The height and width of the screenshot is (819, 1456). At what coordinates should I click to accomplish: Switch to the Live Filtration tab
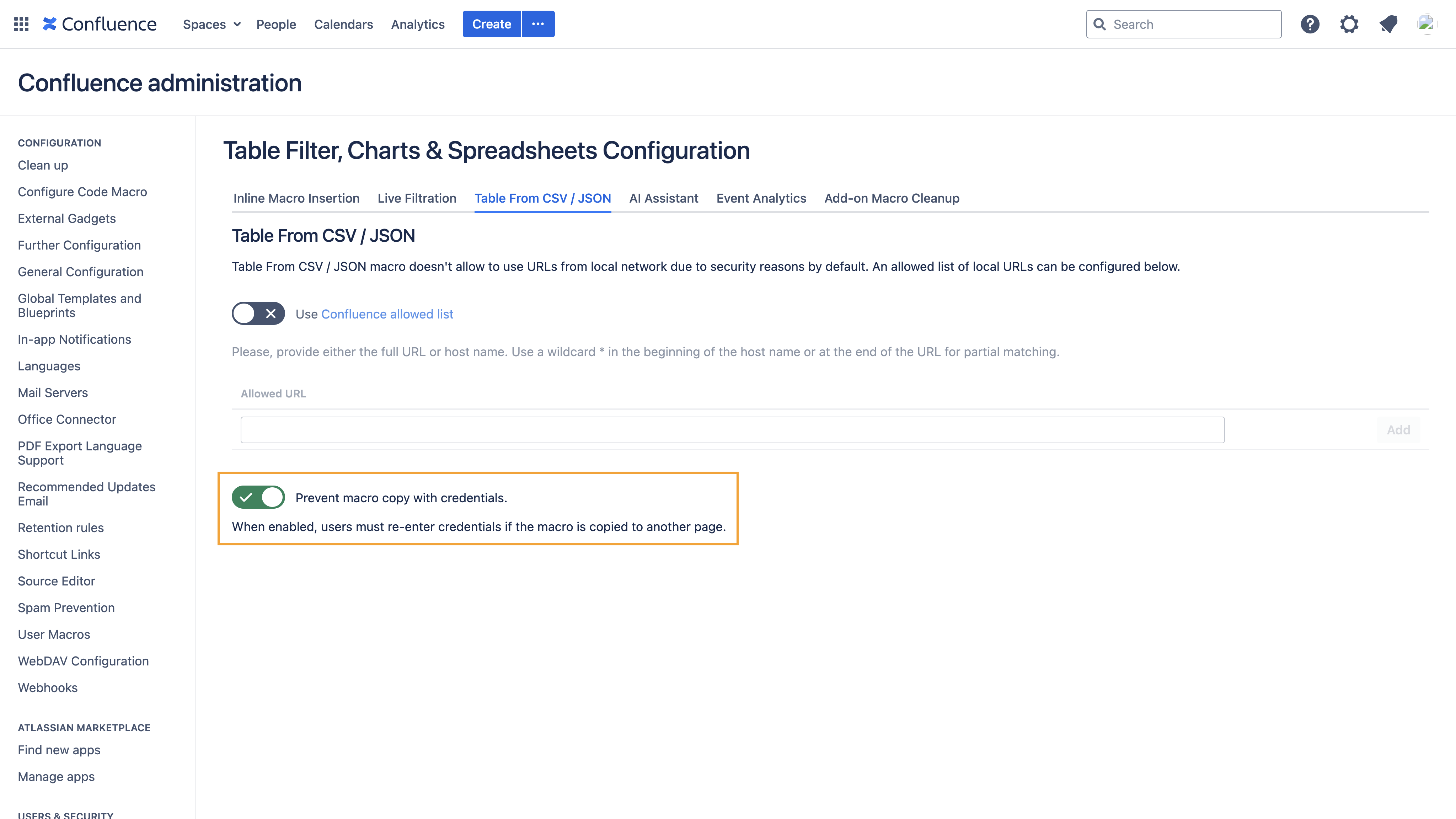point(417,198)
